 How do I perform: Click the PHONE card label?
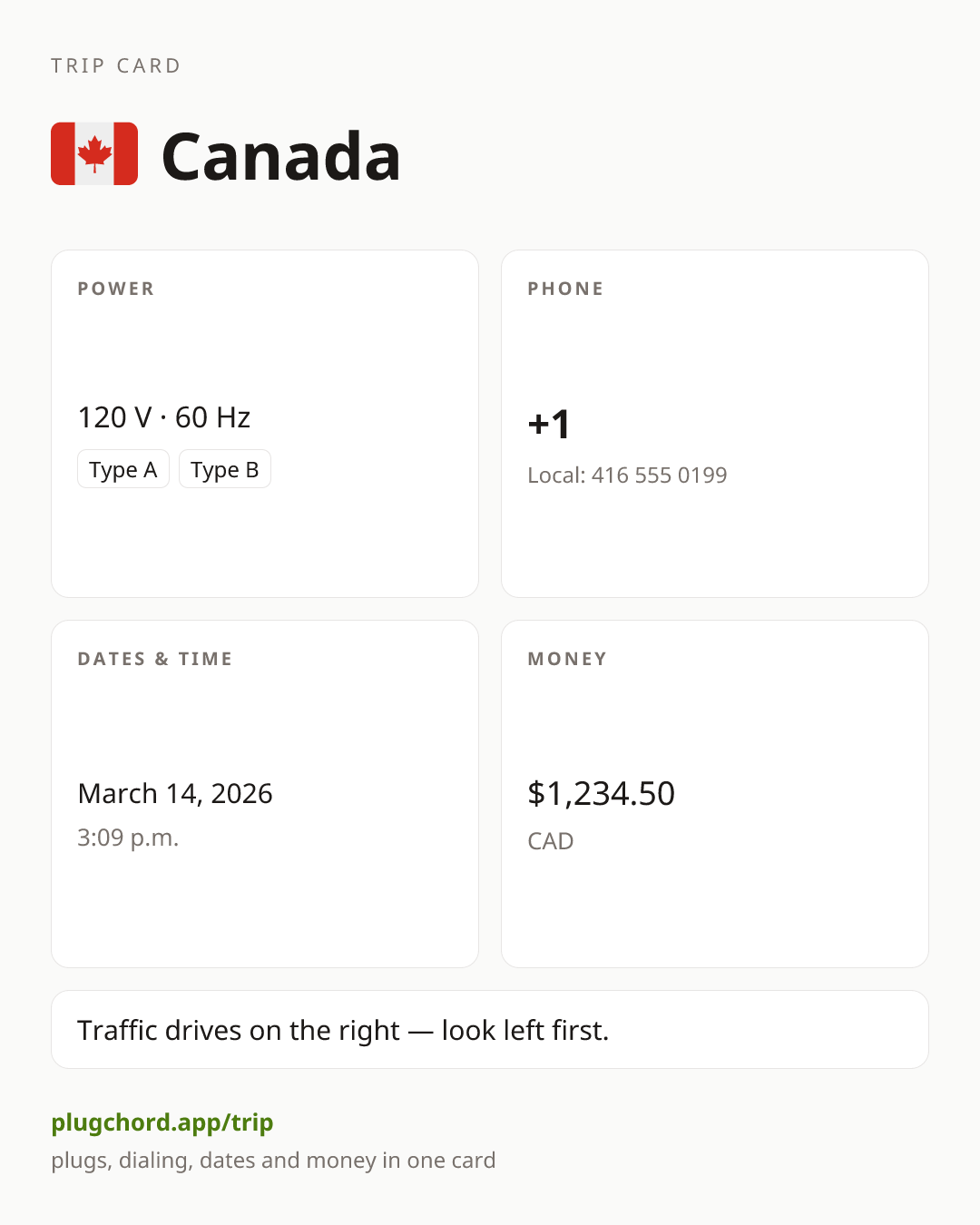[x=566, y=289]
